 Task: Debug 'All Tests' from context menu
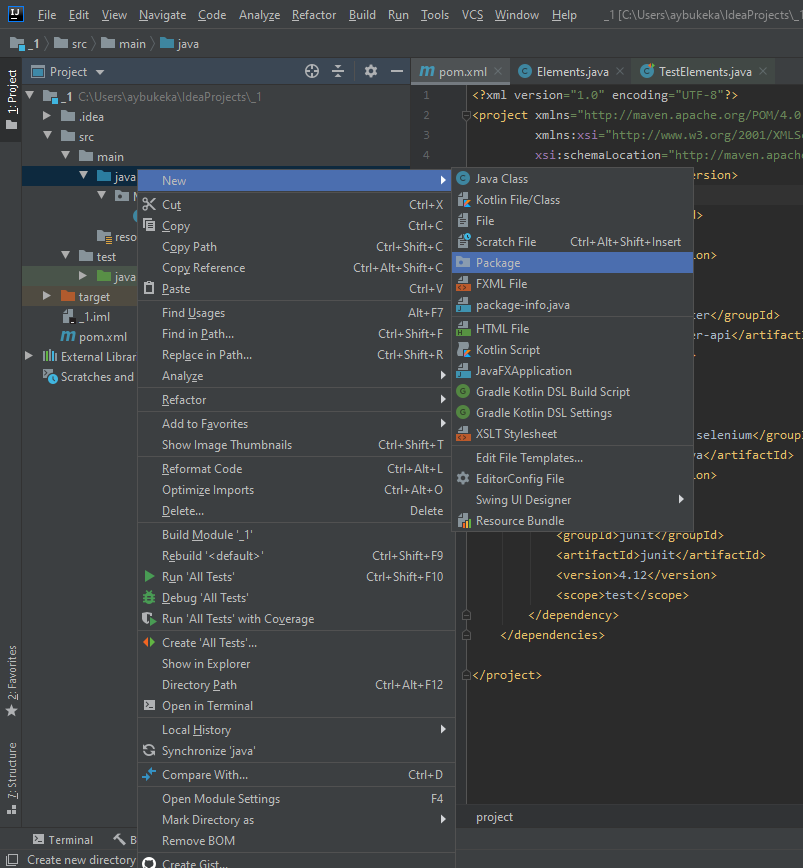tap(296, 598)
